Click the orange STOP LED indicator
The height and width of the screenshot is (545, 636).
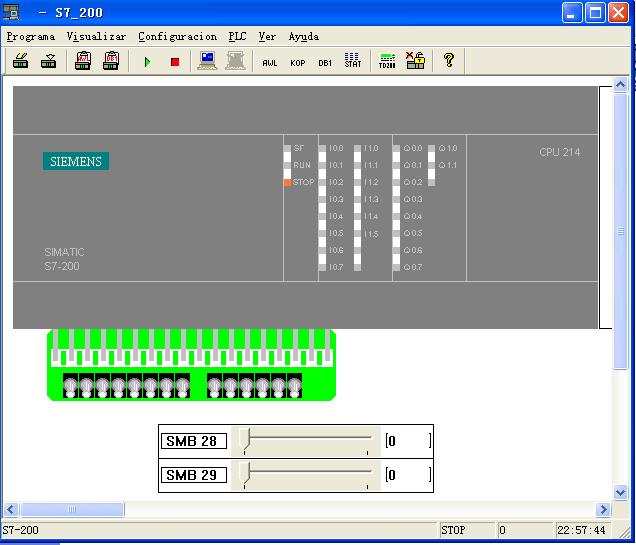point(287,182)
